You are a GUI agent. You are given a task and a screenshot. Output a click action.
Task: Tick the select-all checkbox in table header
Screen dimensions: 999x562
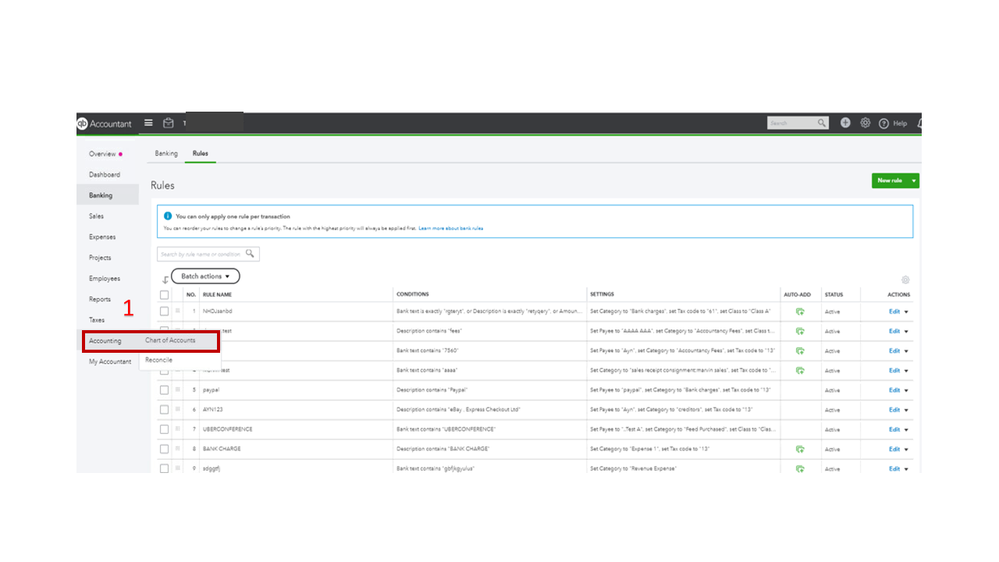(164, 295)
